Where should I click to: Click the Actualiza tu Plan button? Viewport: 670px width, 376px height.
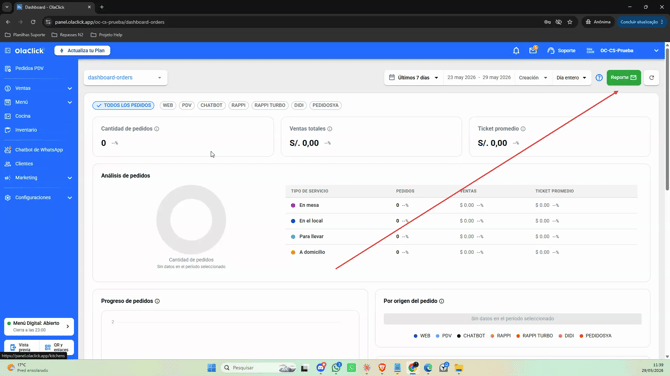click(82, 50)
